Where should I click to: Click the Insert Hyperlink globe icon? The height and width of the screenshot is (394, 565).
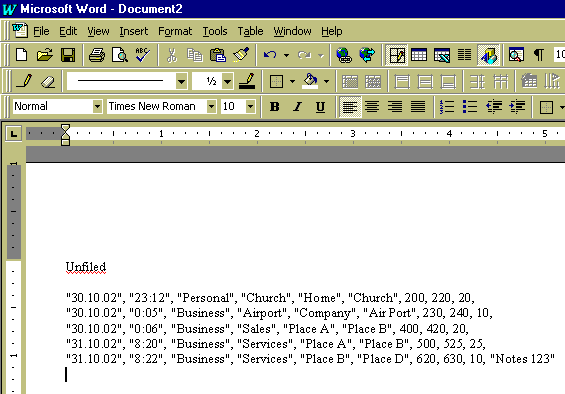tap(344, 55)
